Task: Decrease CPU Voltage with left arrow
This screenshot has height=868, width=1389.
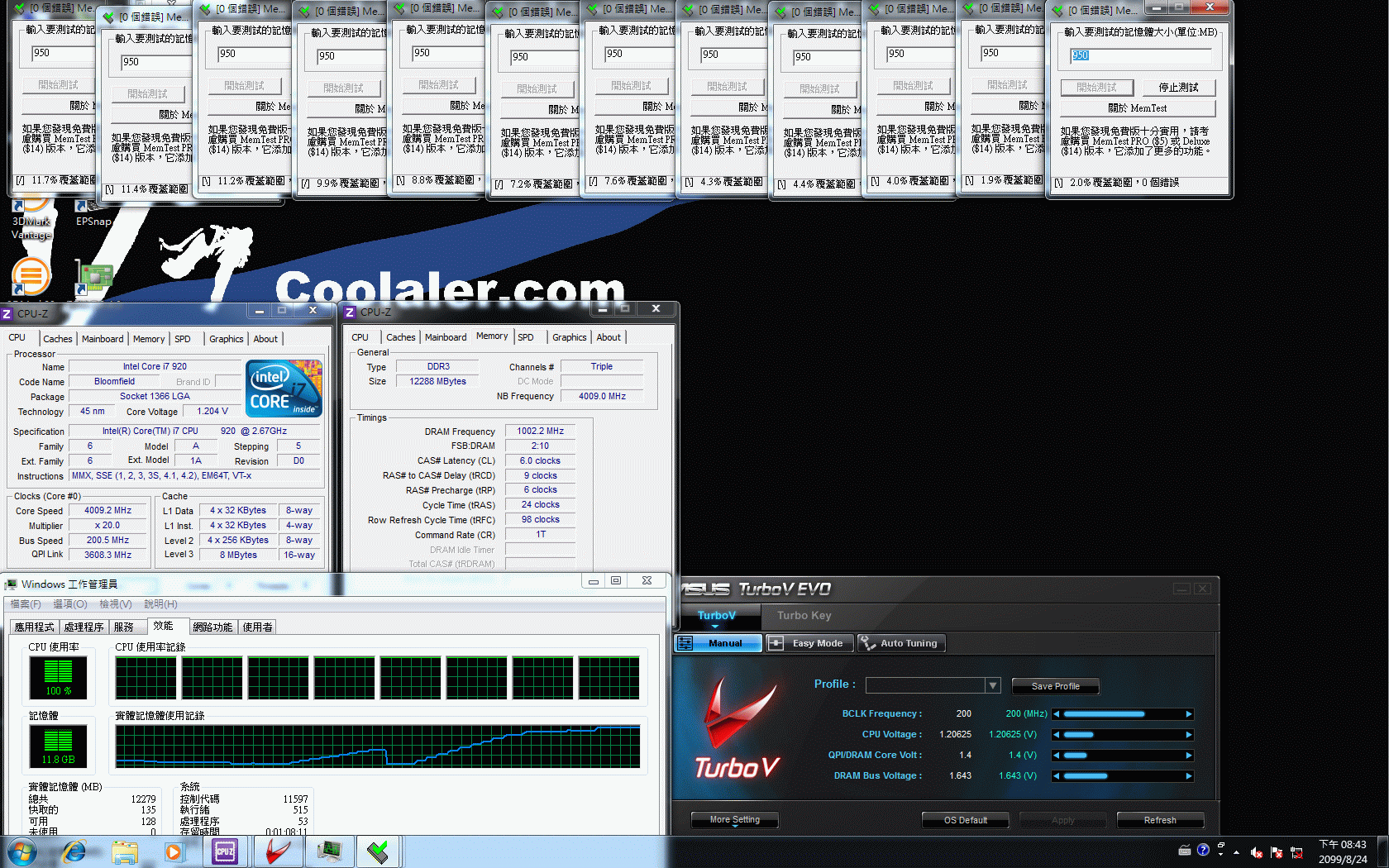Action: pyautogui.click(x=1056, y=735)
